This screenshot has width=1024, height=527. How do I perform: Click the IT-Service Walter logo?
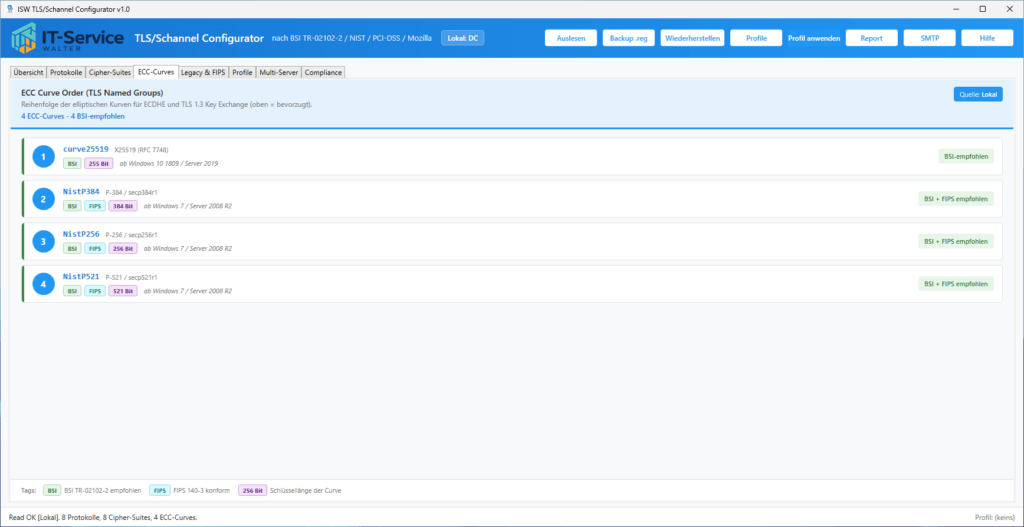click(x=68, y=39)
